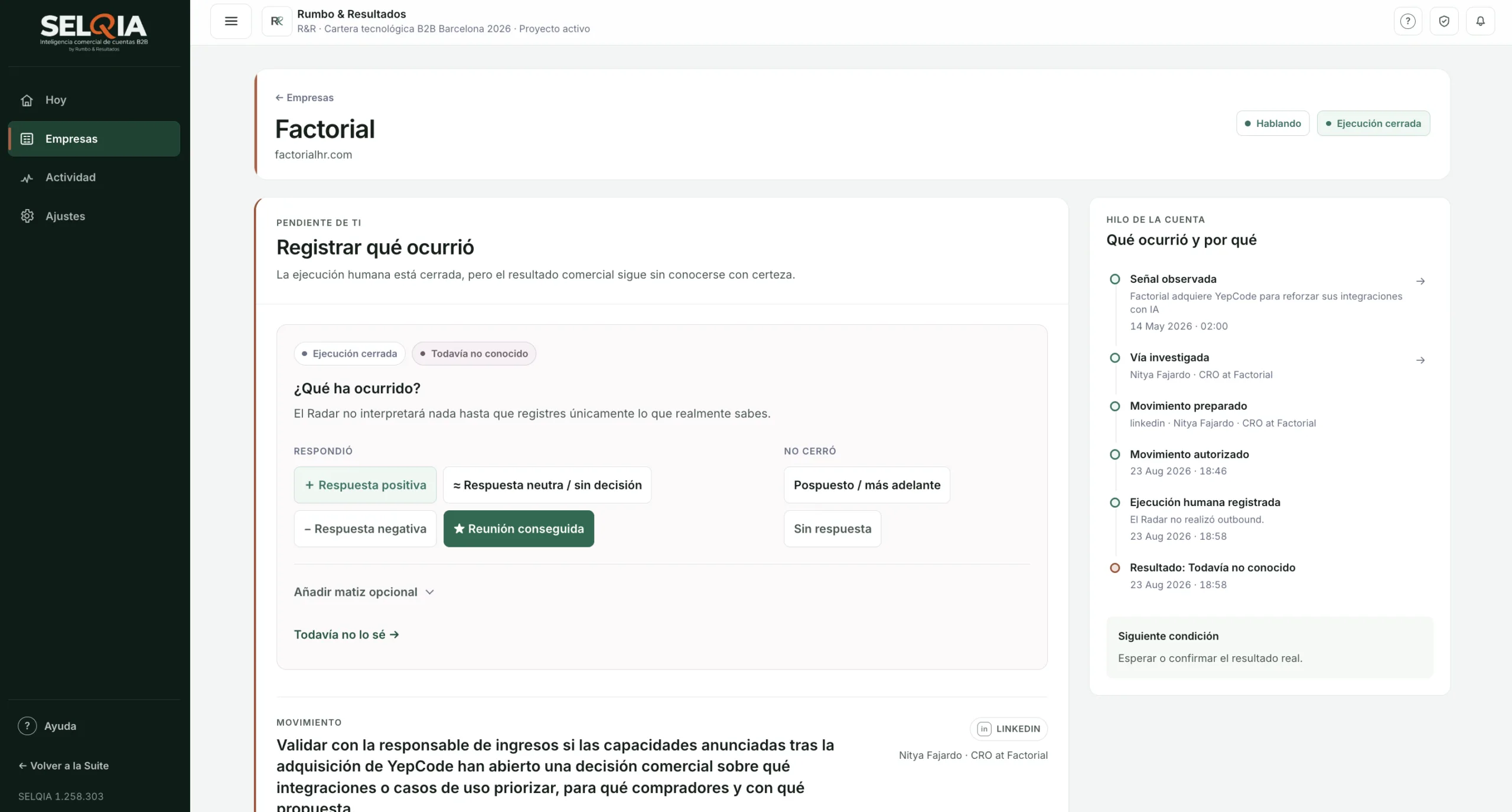Open the R&R project logo
The height and width of the screenshot is (812, 1512).
(x=277, y=21)
